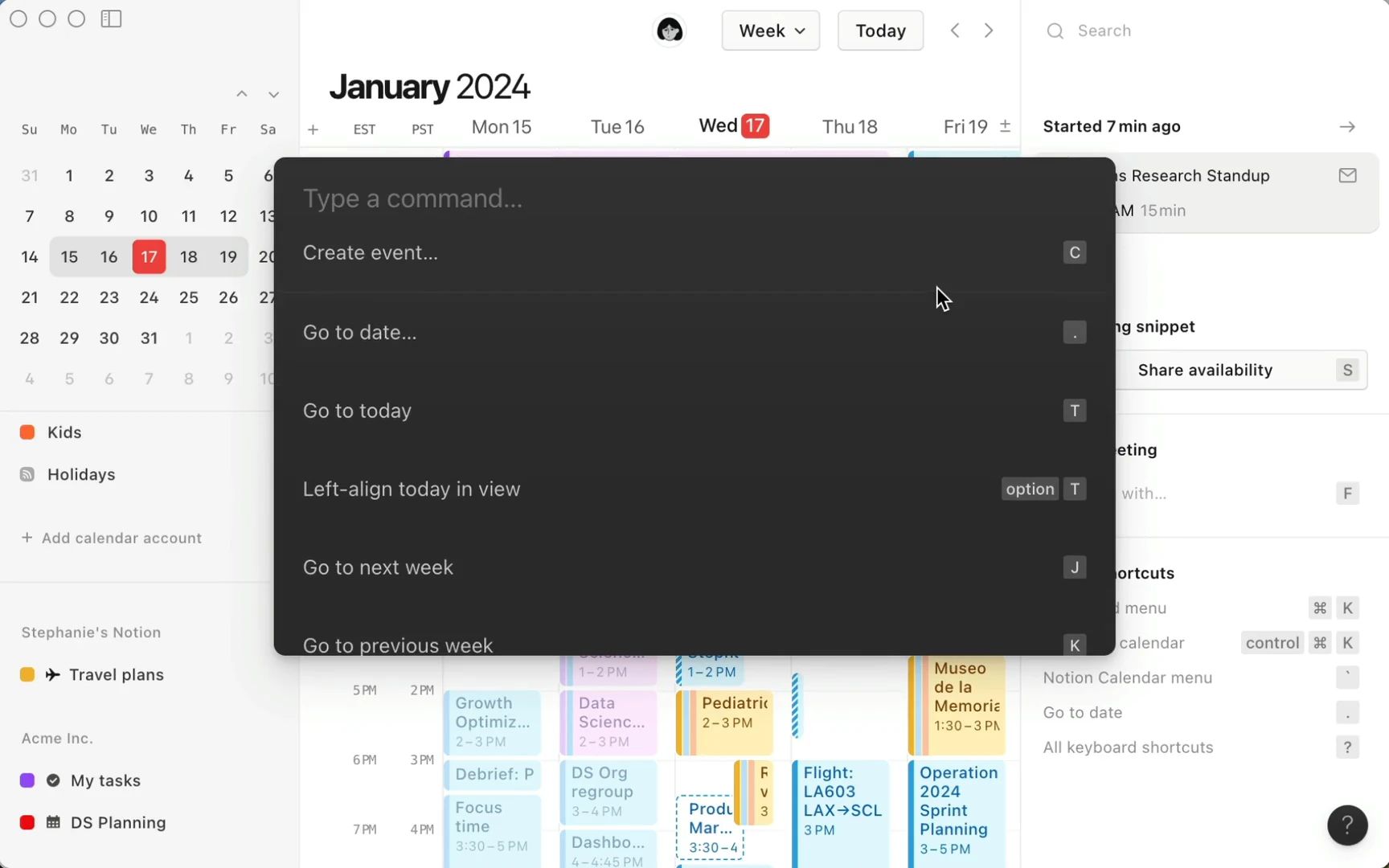Select January 18 in mini calendar
This screenshot has width=1389, height=868.
coord(189,256)
